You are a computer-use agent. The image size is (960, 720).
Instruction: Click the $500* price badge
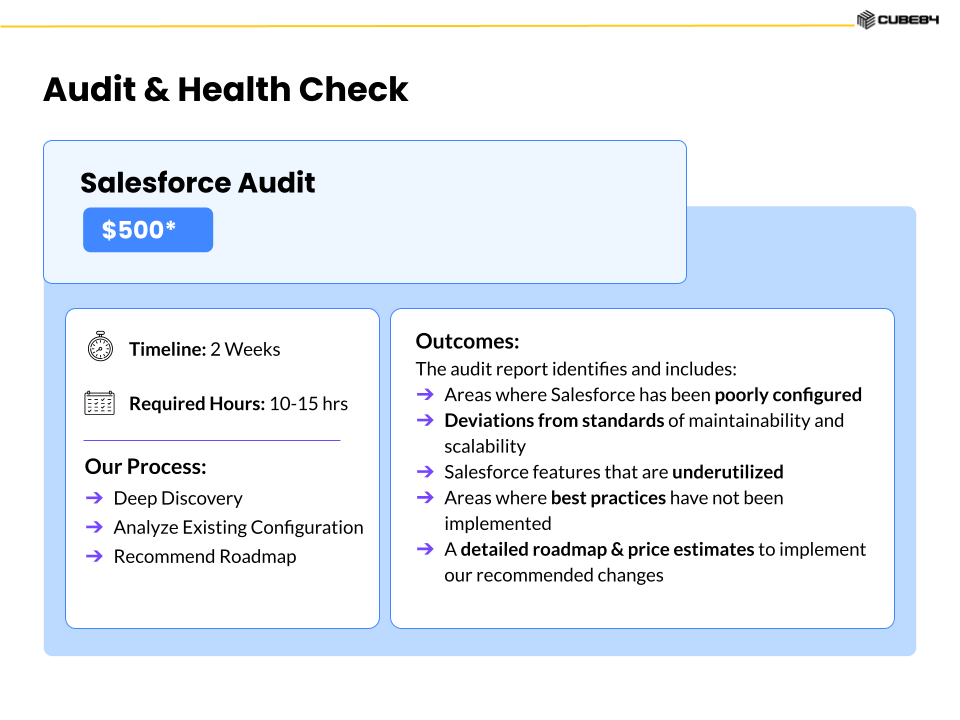148,230
